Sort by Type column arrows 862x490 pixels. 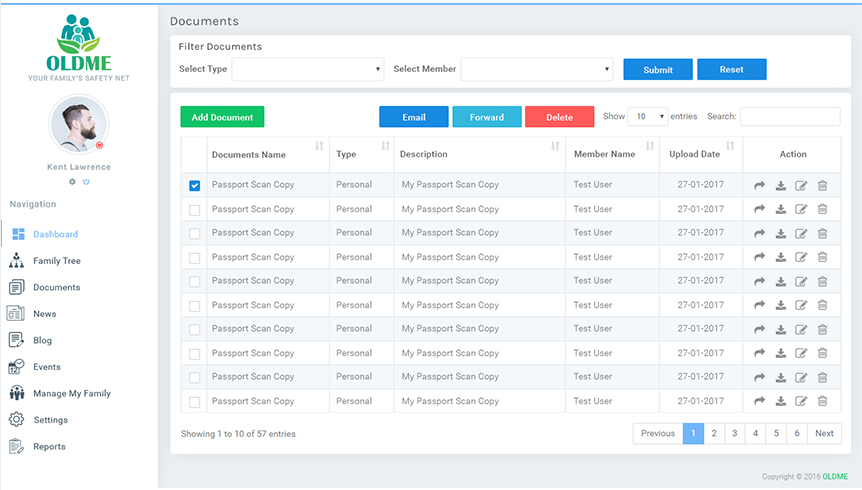click(x=385, y=146)
